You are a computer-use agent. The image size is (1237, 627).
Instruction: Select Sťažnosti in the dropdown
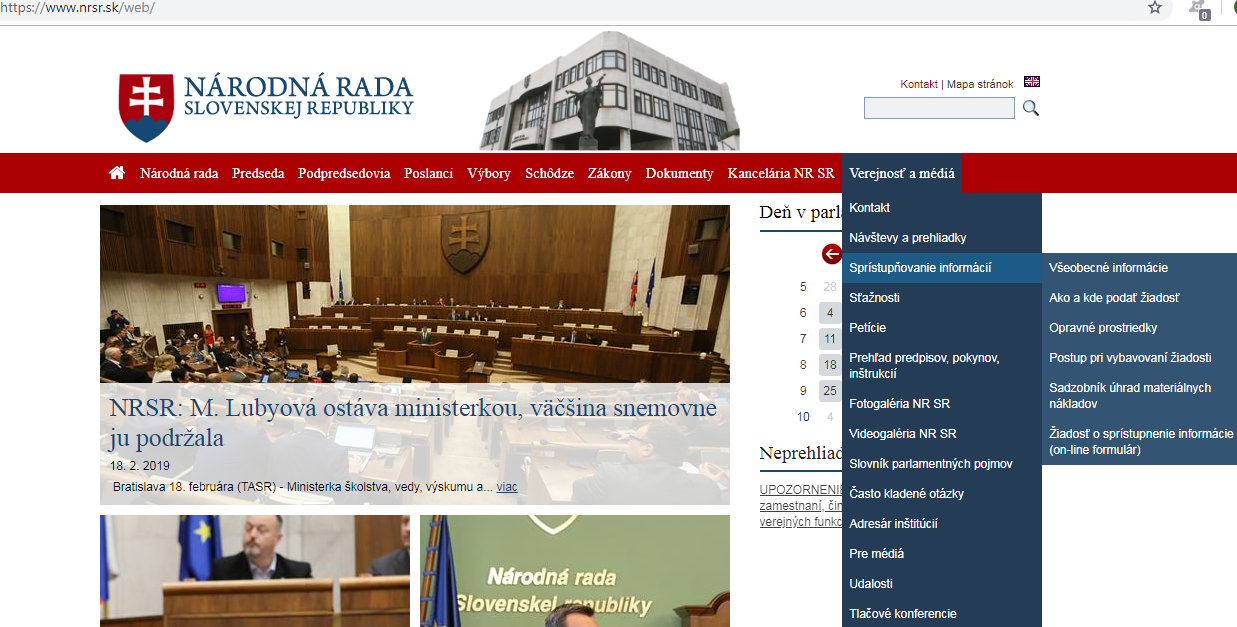(x=942, y=298)
